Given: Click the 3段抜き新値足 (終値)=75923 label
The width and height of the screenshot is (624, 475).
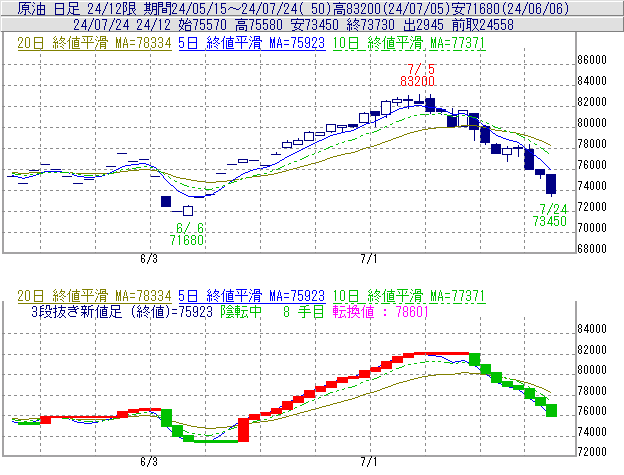Looking at the screenshot, I should pos(122,312).
